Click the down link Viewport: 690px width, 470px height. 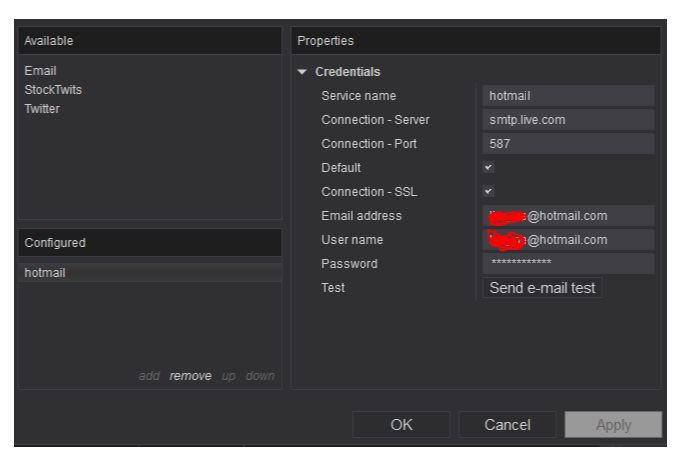click(260, 376)
